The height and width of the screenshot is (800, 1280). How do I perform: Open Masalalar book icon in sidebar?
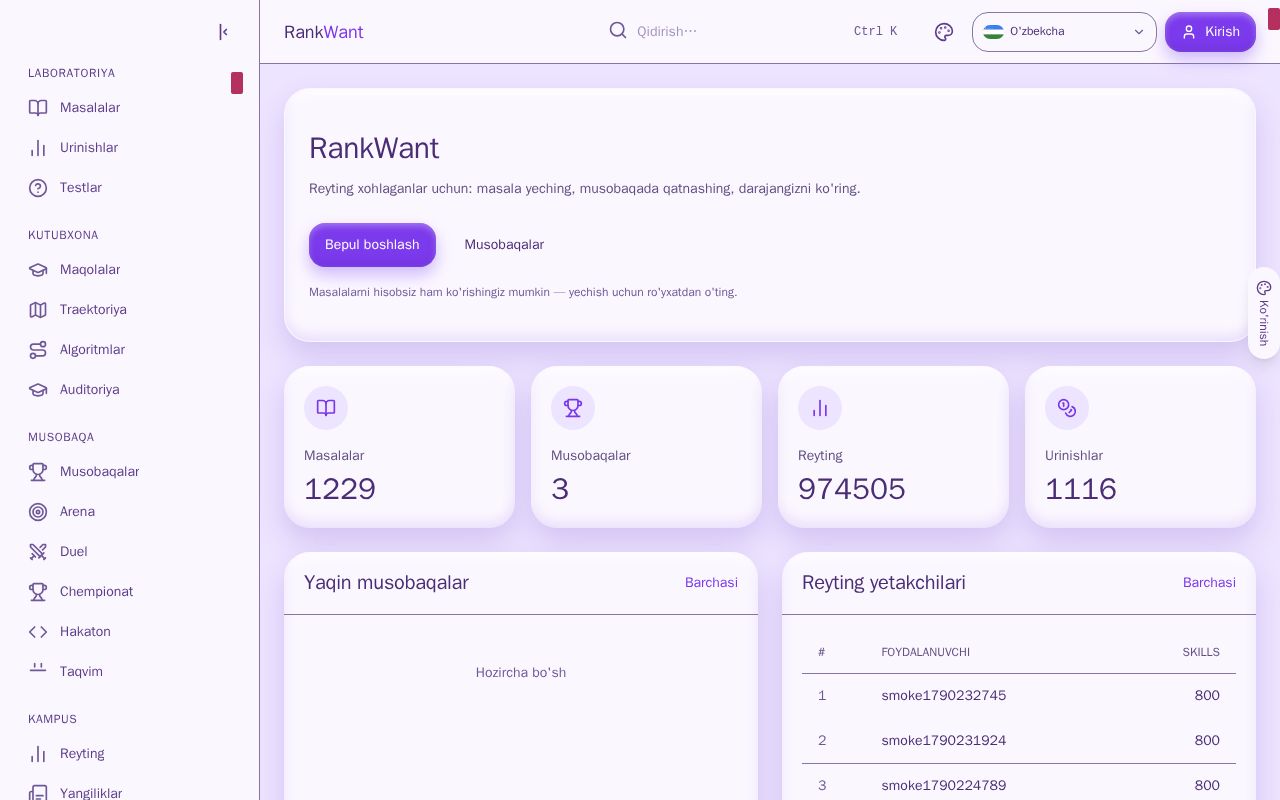point(38,108)
